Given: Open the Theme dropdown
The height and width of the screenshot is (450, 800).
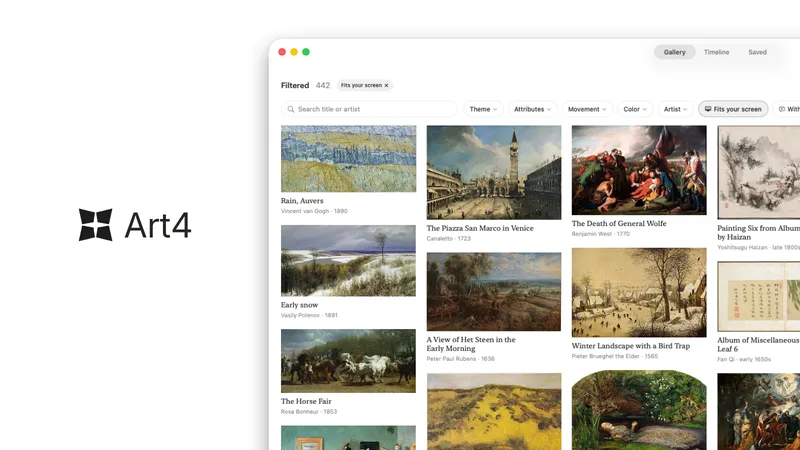Looking at the screenshot, I should point(483,109).
